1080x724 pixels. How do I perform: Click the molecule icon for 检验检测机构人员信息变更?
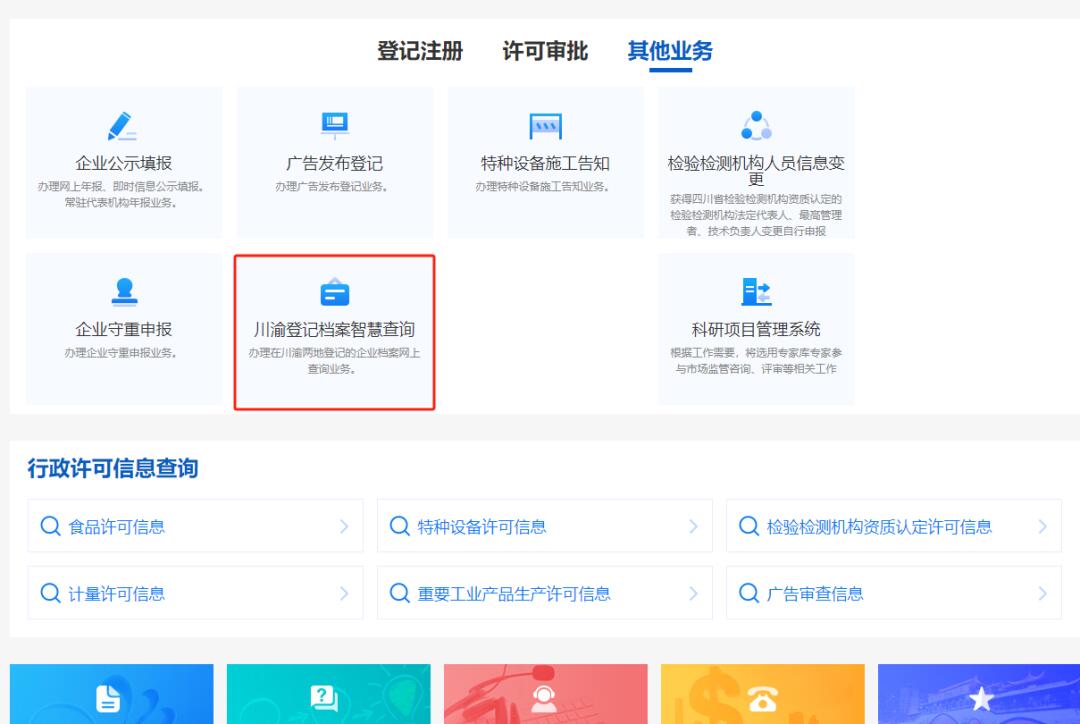pyautogui.click(x=757, y=122)
